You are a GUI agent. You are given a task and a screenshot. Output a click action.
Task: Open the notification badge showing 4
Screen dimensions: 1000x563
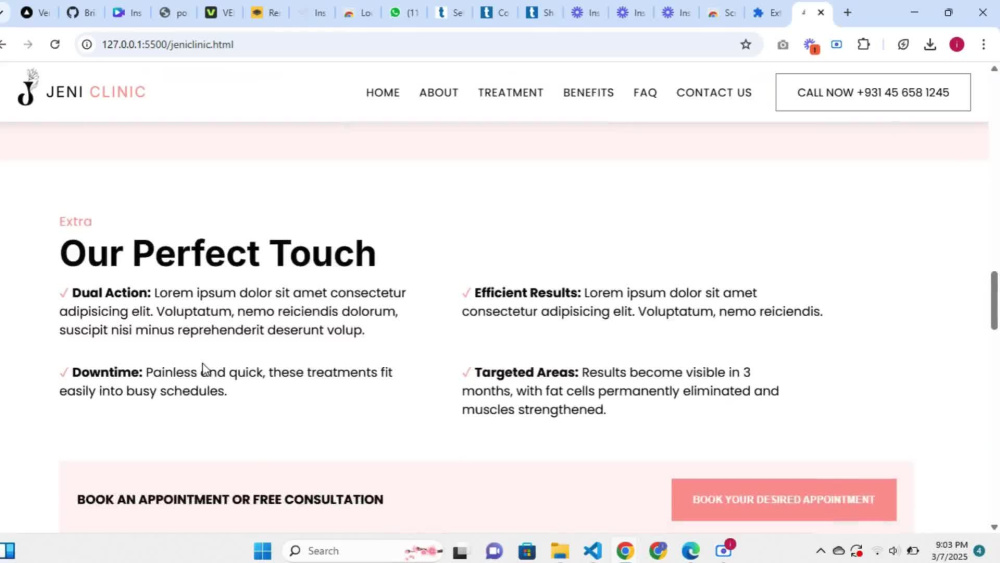pos(979,551)
